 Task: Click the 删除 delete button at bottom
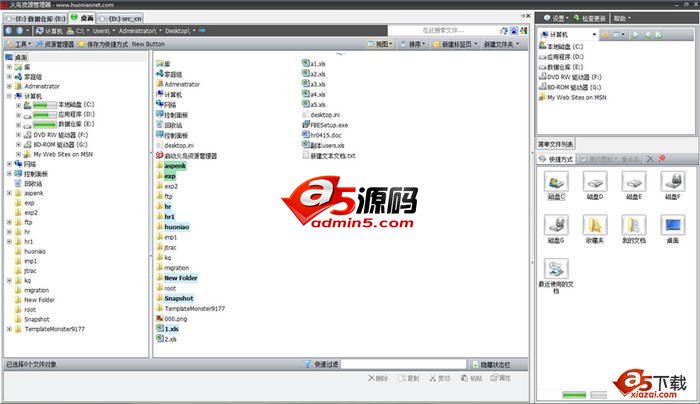[x=378, y=378]
